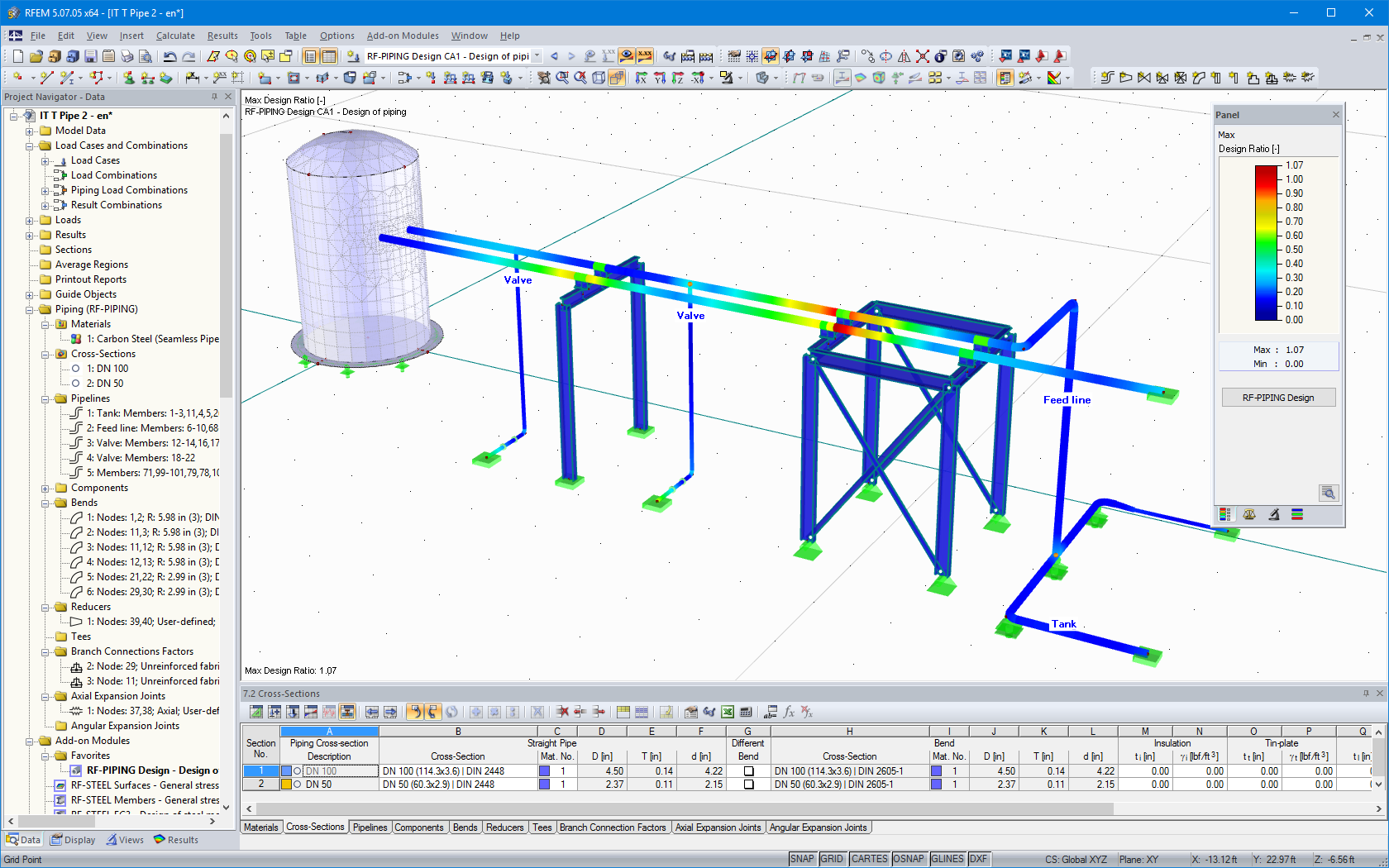Switch to the Display navigator at the bottom
Image resolution: width=1389 pixels, height=868 pixels.
point(73,839)
